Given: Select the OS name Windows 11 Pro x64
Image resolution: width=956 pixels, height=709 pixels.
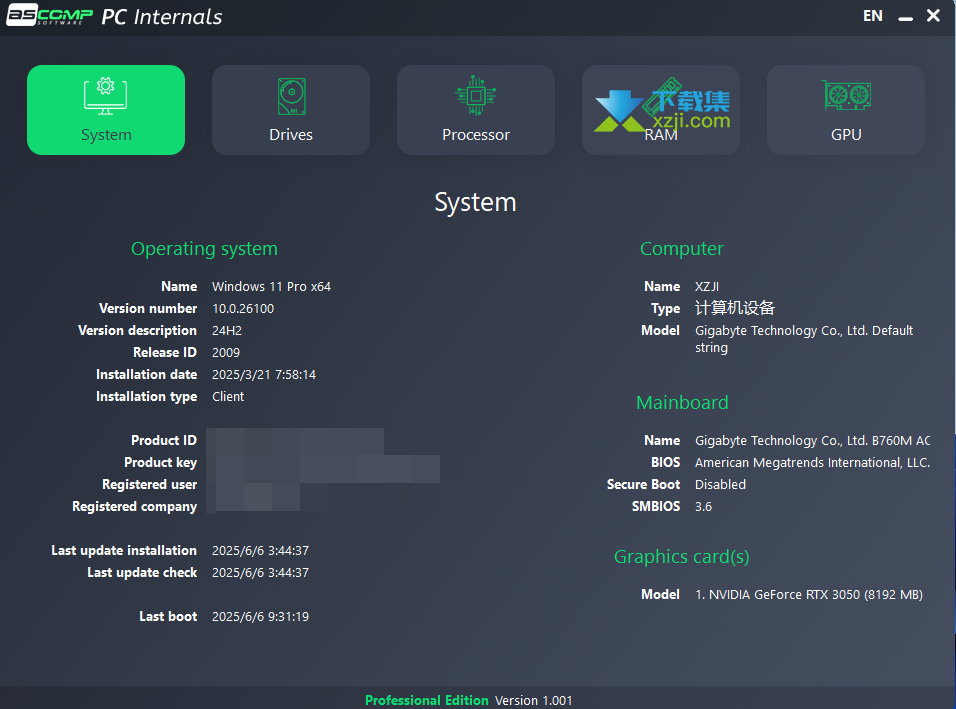Looking at the screenshot, I should [271, 287].
